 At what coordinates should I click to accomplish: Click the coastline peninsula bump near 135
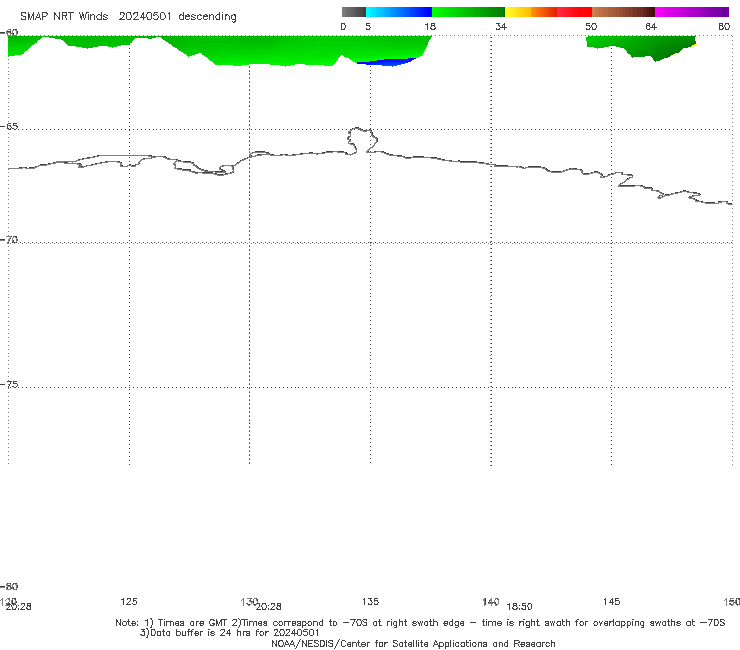point(362,140)
